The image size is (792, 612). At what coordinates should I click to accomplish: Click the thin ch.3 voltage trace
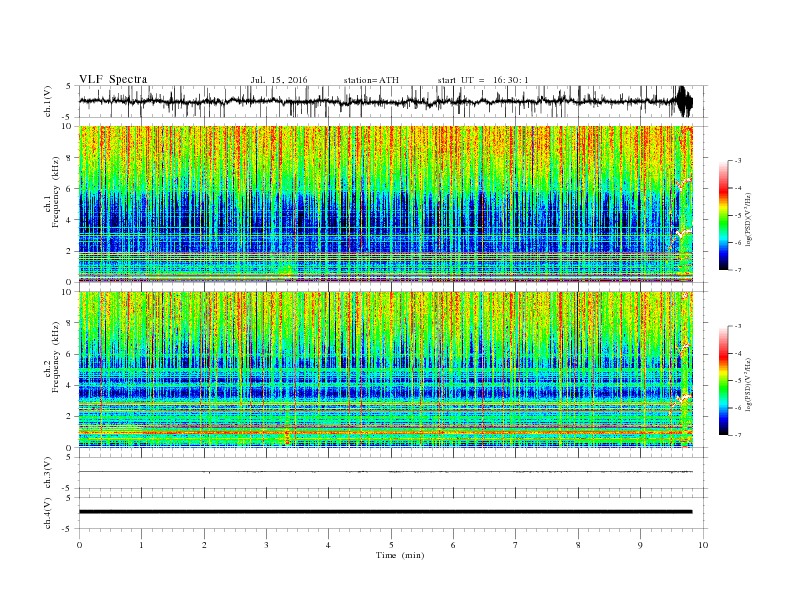[385, 472]
